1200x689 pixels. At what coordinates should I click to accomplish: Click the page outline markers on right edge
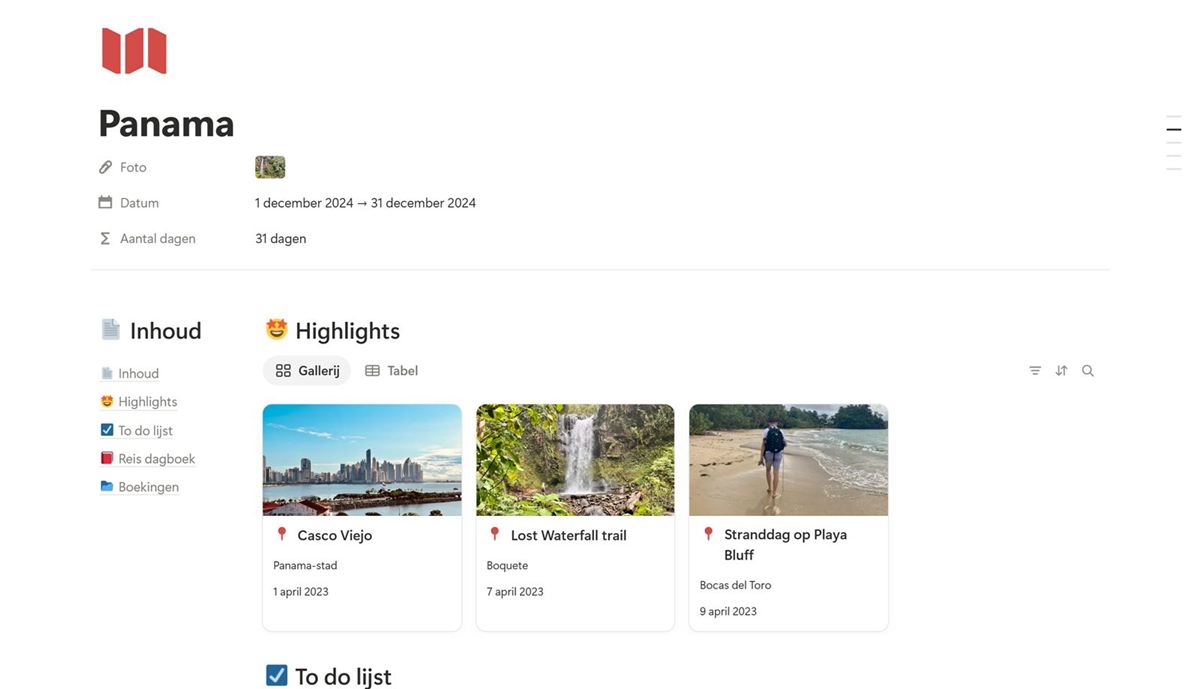[x=1174, y=143]
